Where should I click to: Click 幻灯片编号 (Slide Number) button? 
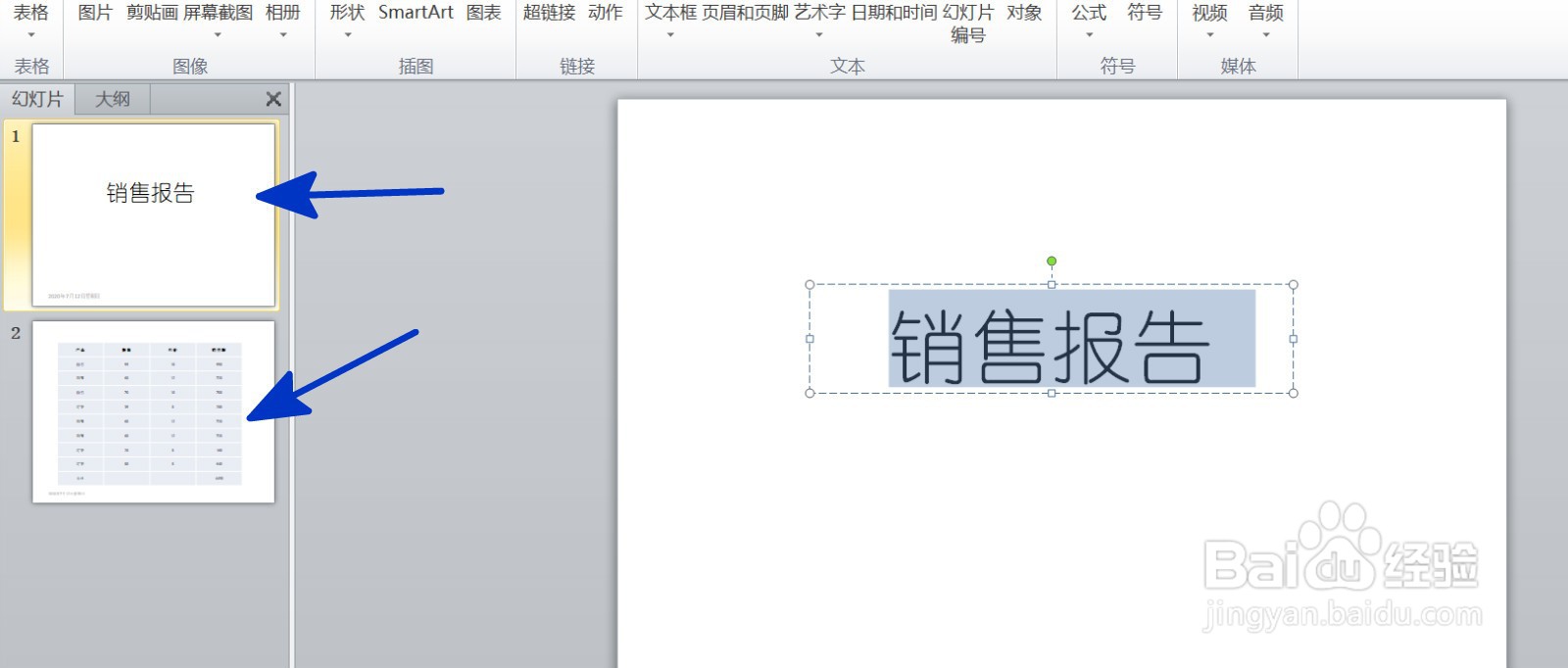pyautogui.click(x=968, y=24)
